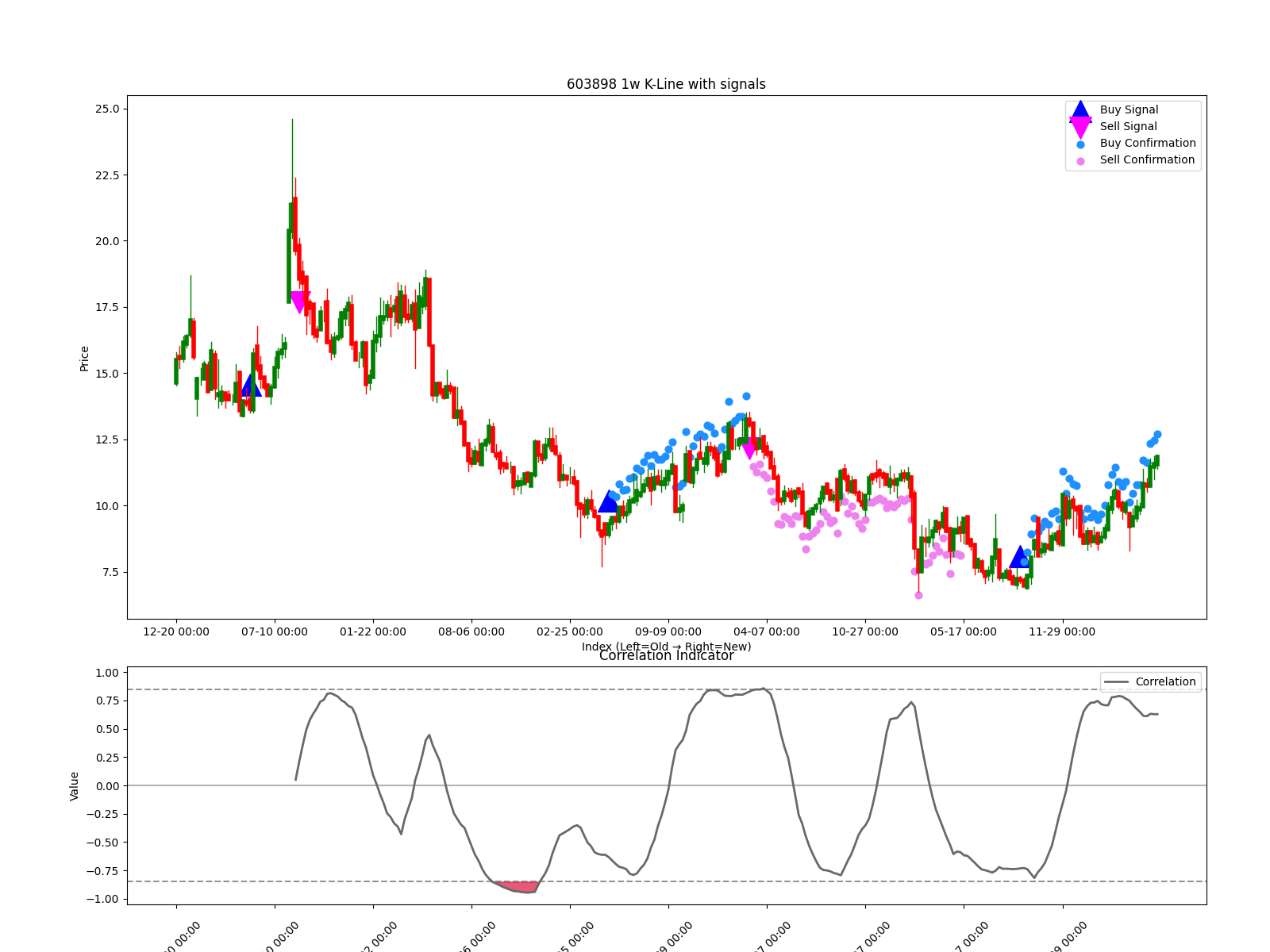Click the '01-22 00:00' date tick label

point(373,631)
